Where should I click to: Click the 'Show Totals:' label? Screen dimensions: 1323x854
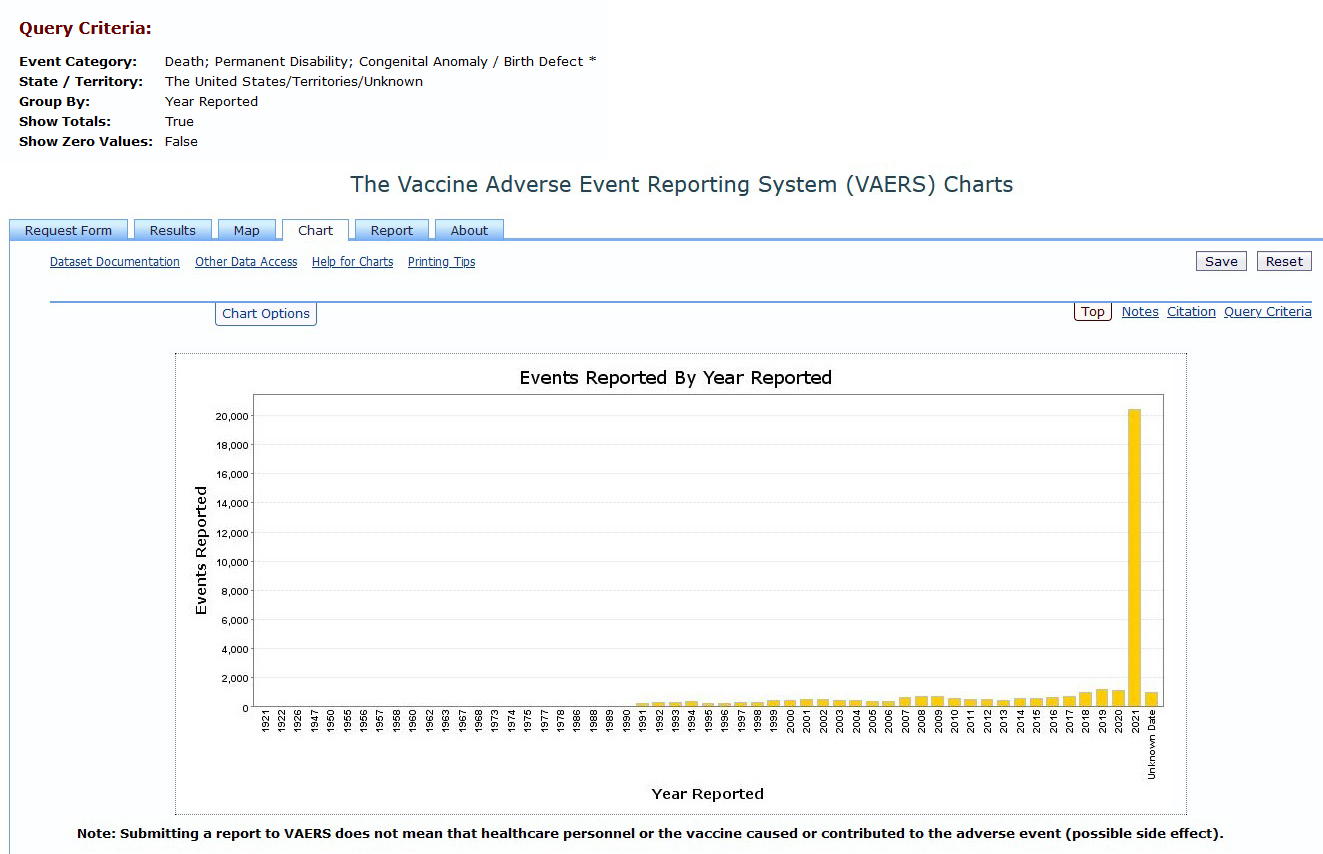pyautogui.click(x=65, y=122)
